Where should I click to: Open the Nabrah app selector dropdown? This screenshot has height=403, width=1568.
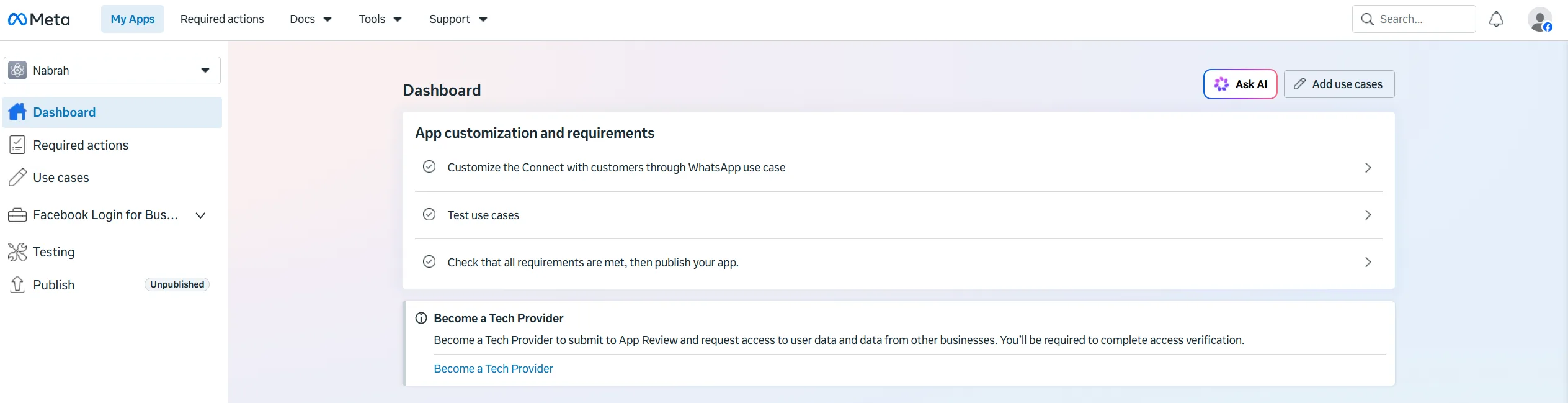coord(112,70)
